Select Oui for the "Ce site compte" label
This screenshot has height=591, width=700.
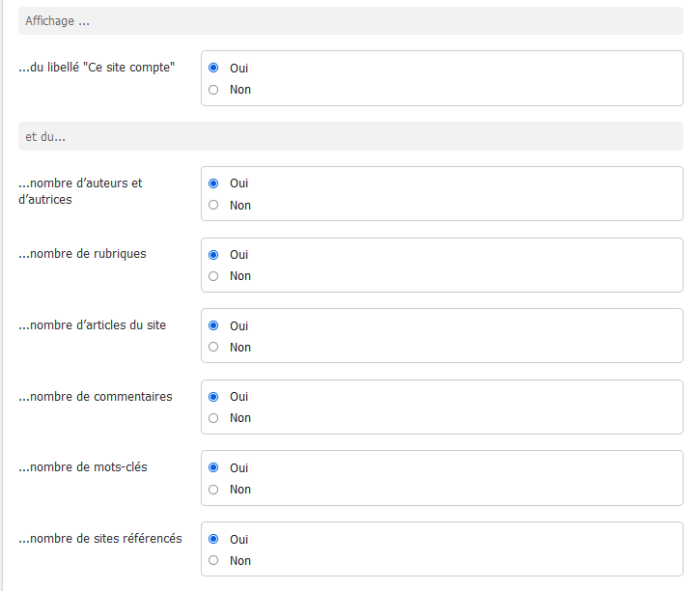click(214, 68)
